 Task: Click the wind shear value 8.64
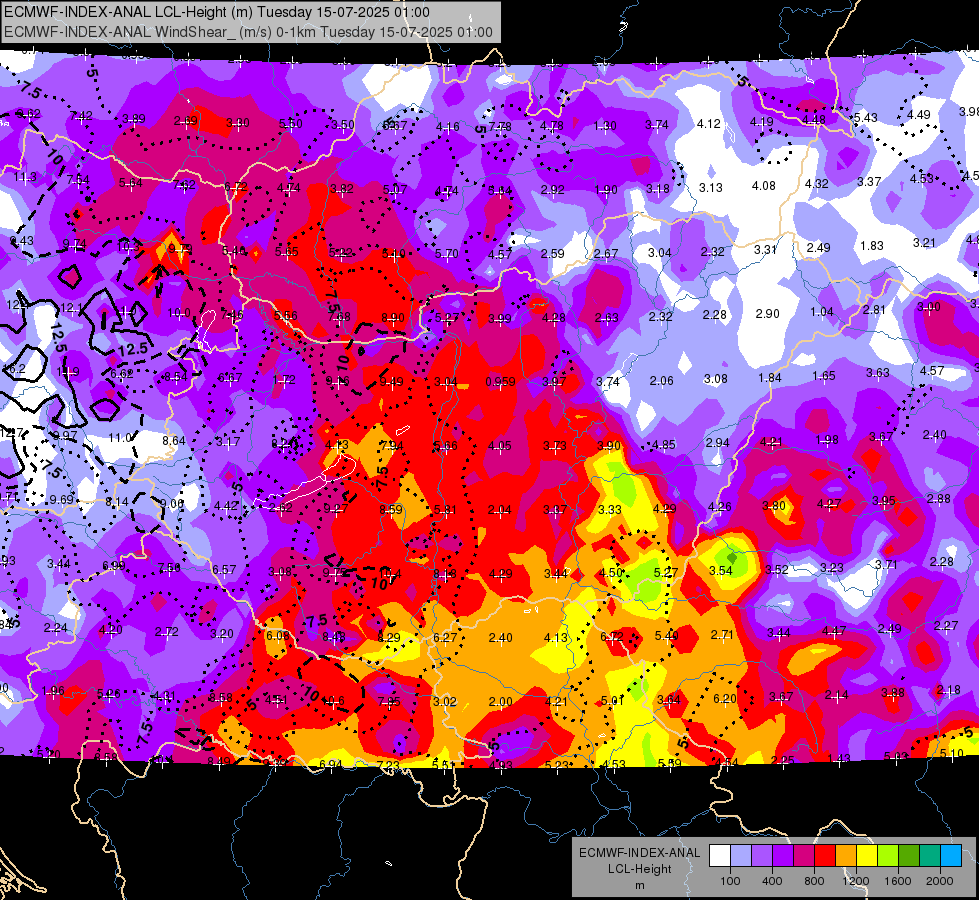[174, 440]
